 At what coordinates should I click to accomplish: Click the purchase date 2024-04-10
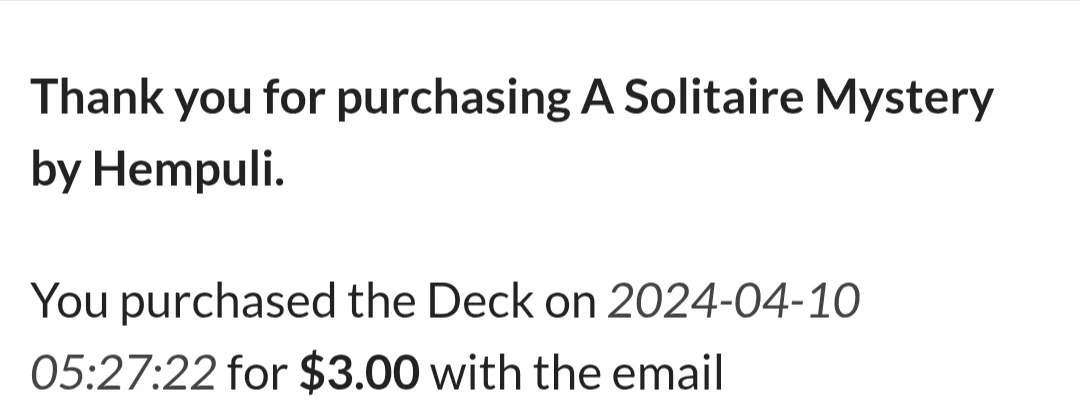734,302
